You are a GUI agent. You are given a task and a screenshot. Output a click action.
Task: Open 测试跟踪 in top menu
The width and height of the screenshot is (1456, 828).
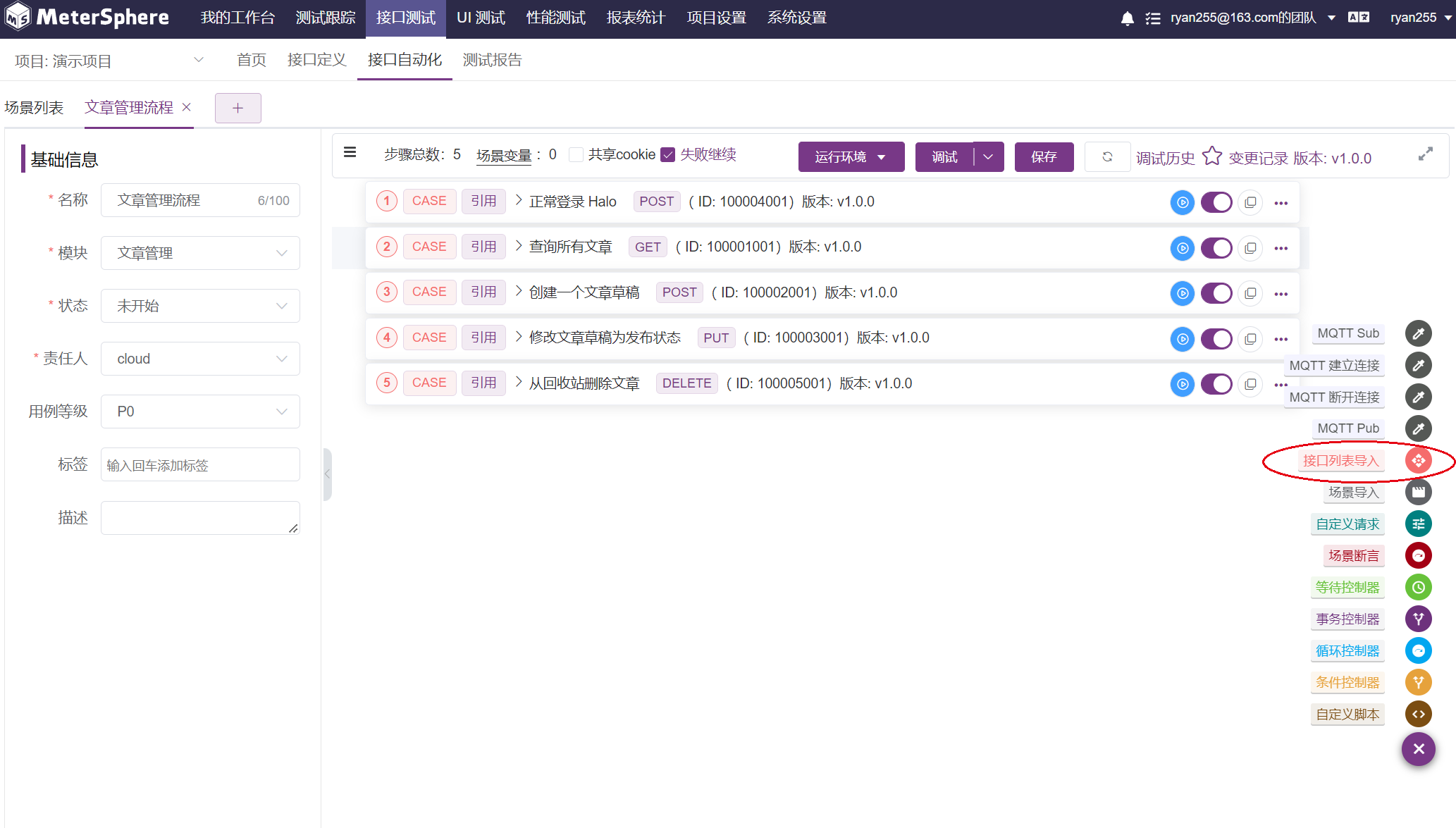(x=326, y=18)
